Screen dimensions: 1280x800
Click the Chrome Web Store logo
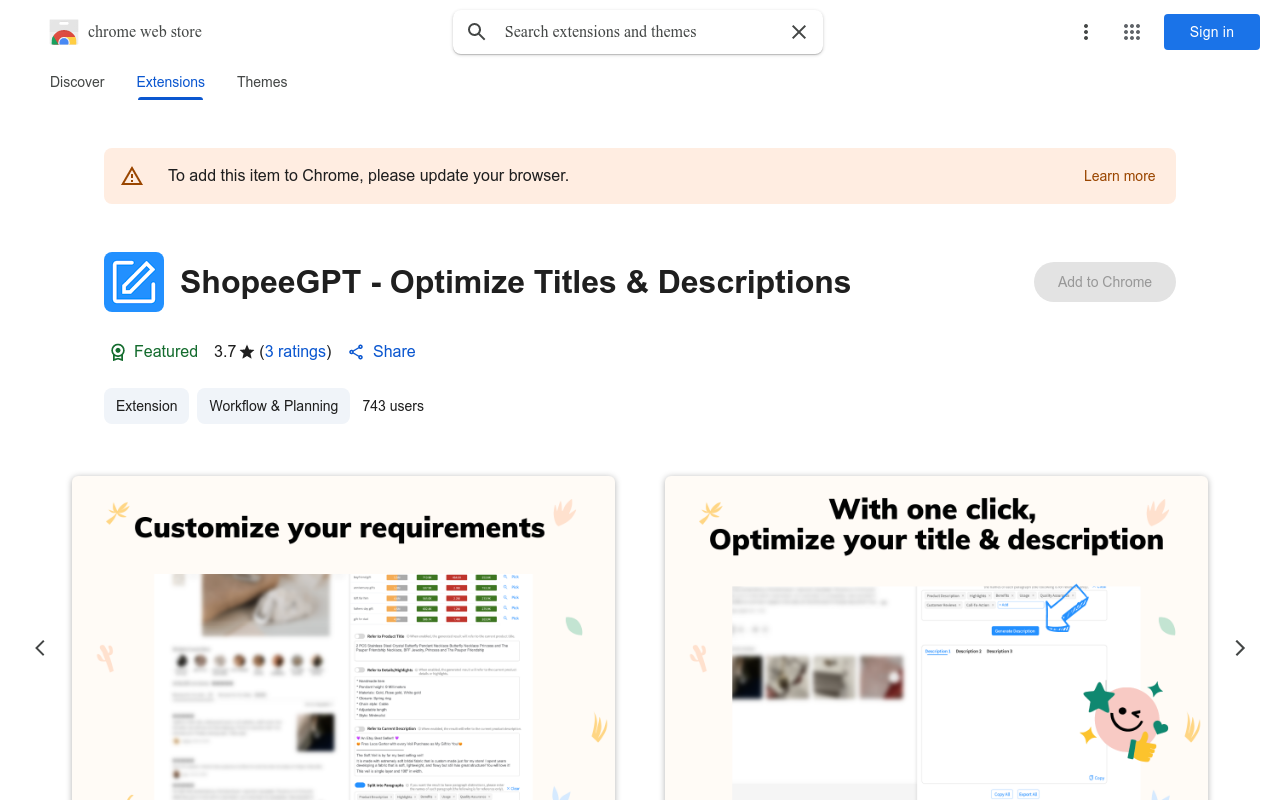(x=64, y=32)
